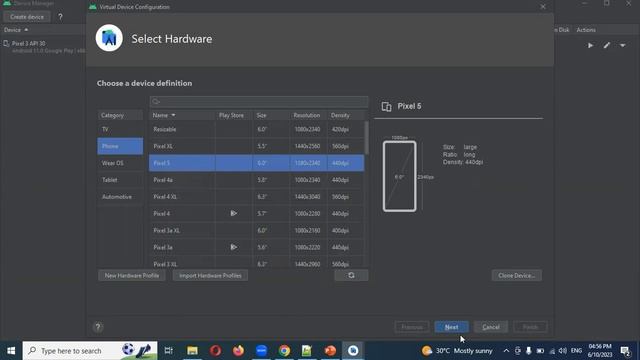
Task: Open the Windows Start menu
Action: tap(11, 351)
